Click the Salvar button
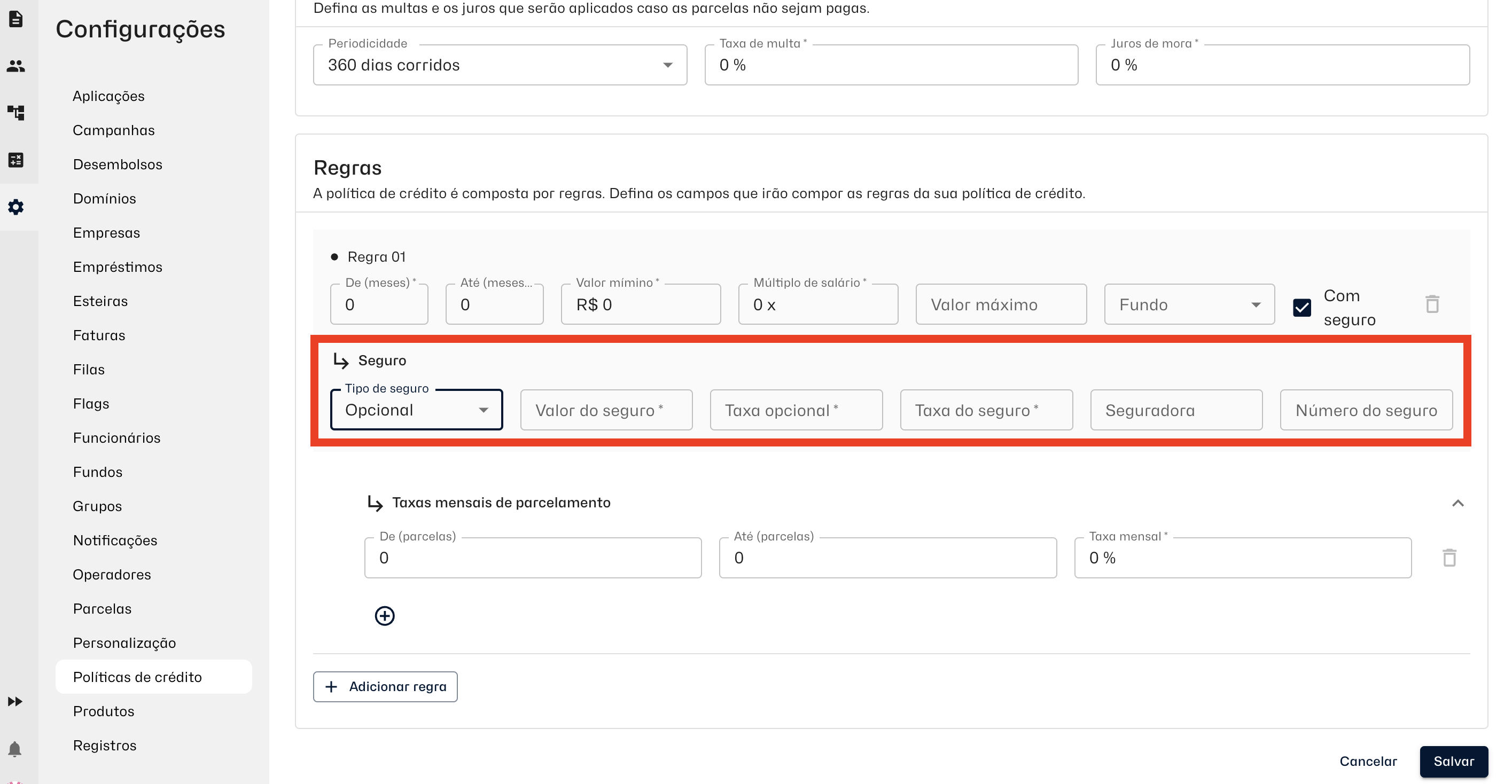The width and height of the screenshot is (1512, 784). click(1453, 761)
